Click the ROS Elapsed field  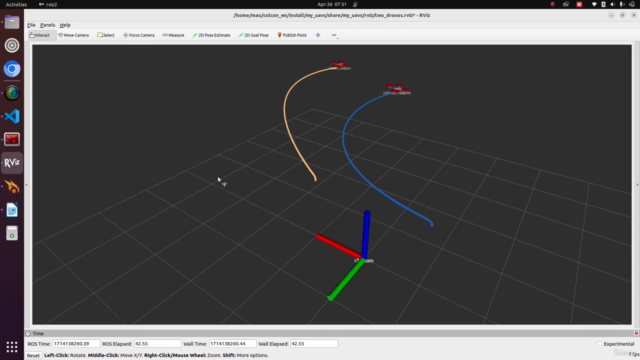tap(157, 344)
